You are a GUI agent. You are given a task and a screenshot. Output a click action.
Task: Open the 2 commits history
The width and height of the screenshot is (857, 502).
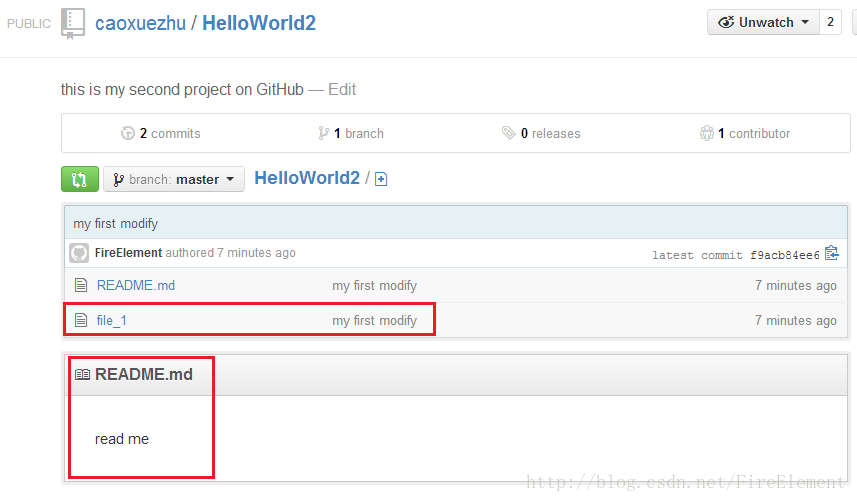(x=170, y=133)
